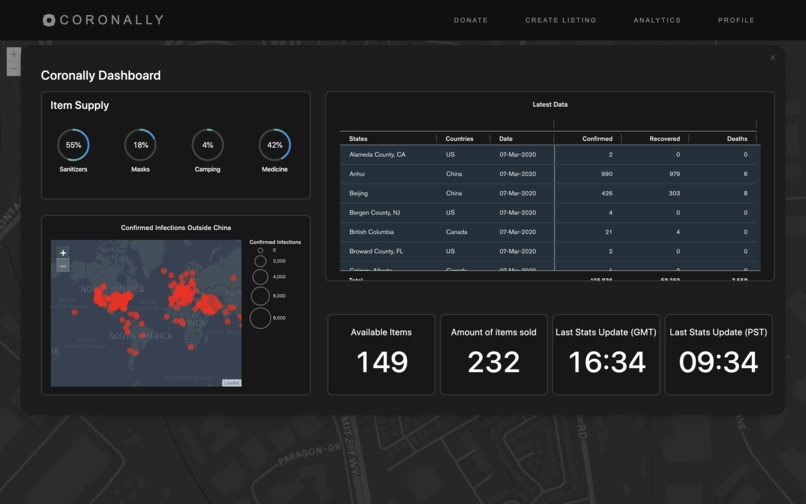Click the Coronally Dashboard heading
This screenshot has width=806, height=504.
pos(101,76)
